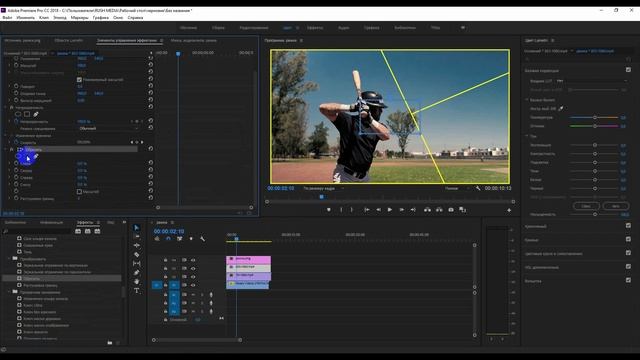This screenshot has height=360, width=640.
Task: Select the Slip tool
Action: [136, 264]
